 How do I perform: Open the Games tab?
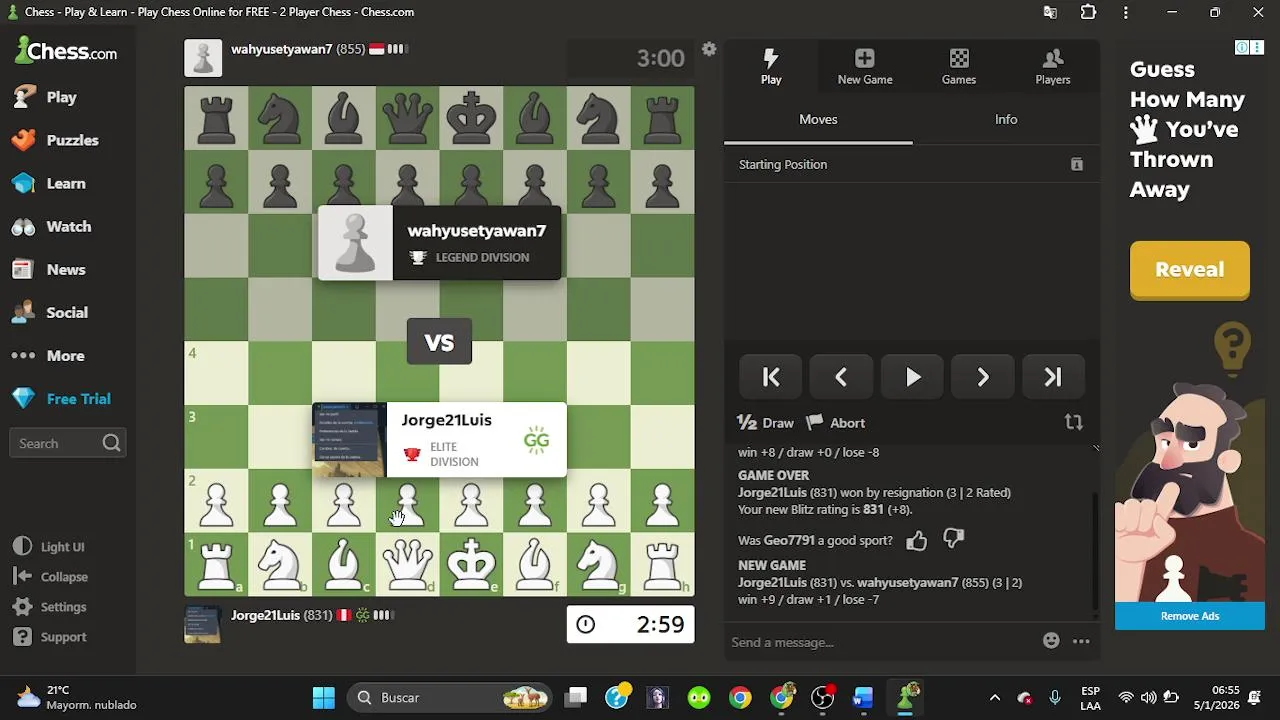click(959, 66)
